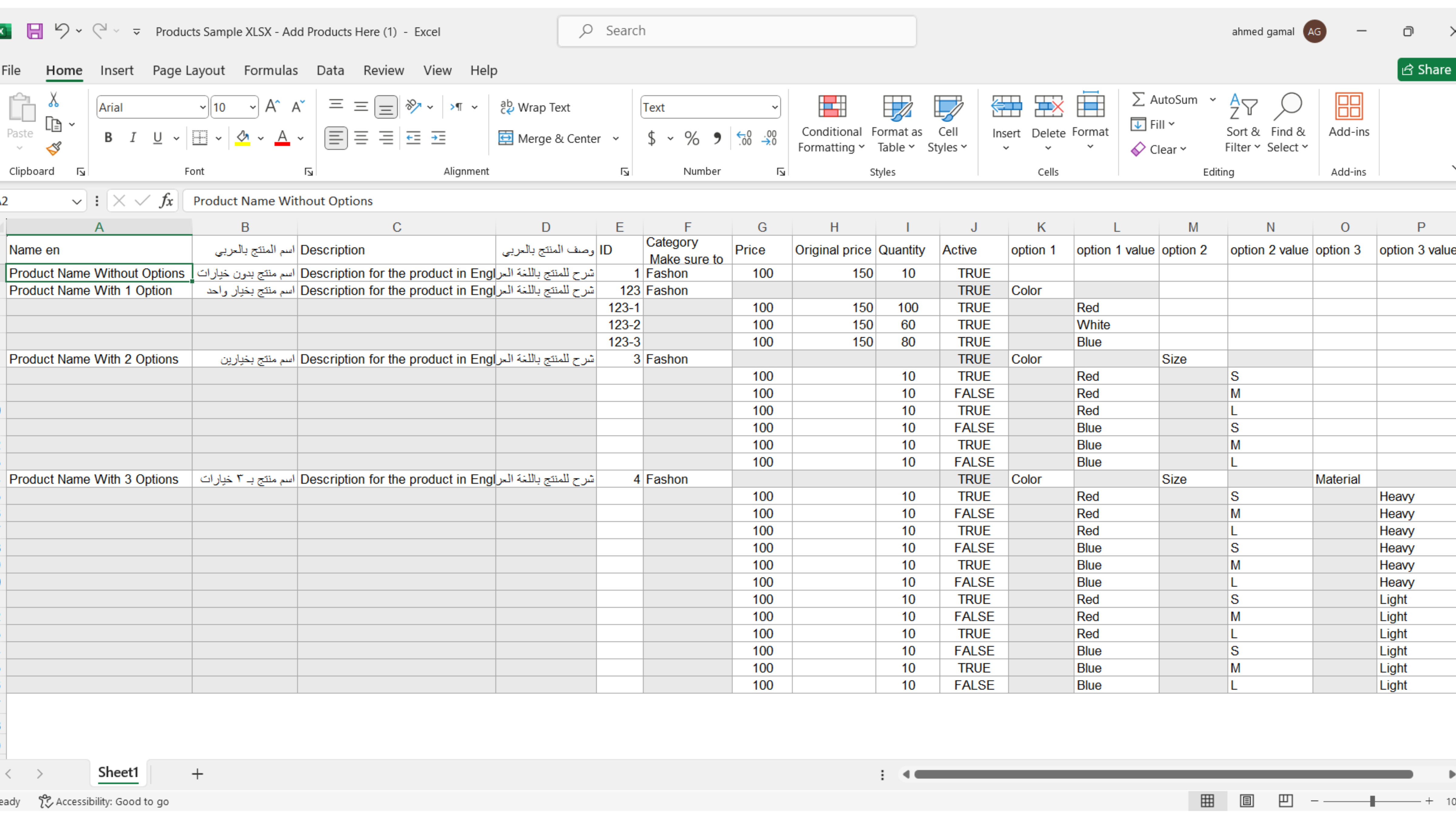Image resolution: width=1456 pixels, height=819 pixels.
Task: Click the green Share button
Action: pyautogui.click(x=1427, y=69)
